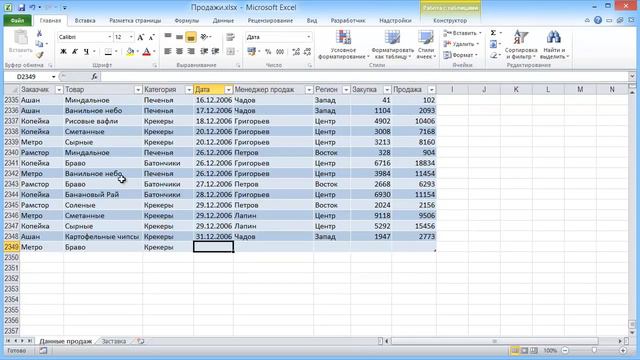
Task: Apply percent style icon
Action: click(x=268, y=52)
